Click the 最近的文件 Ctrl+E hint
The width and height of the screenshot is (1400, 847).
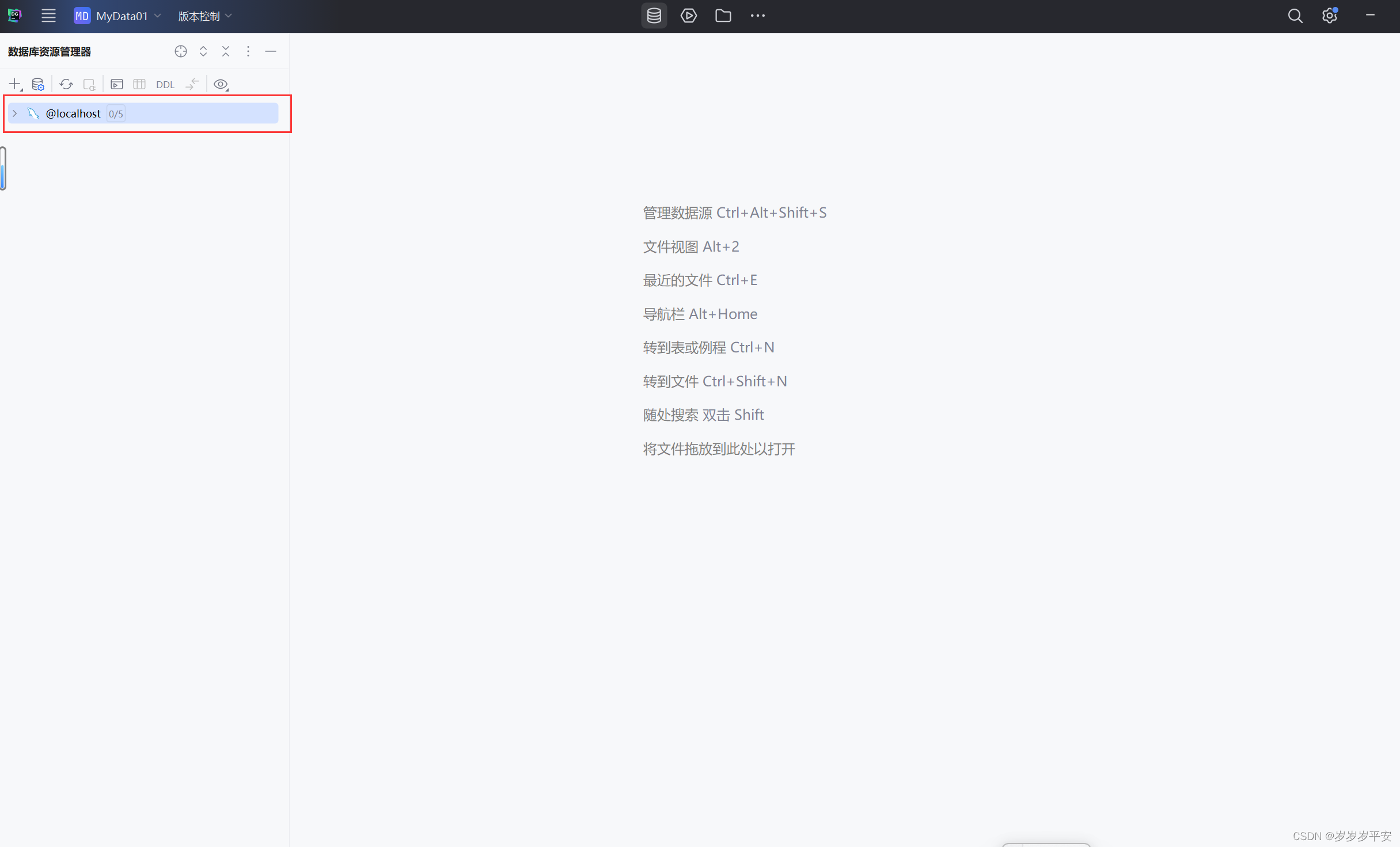[x=700, y=280]
